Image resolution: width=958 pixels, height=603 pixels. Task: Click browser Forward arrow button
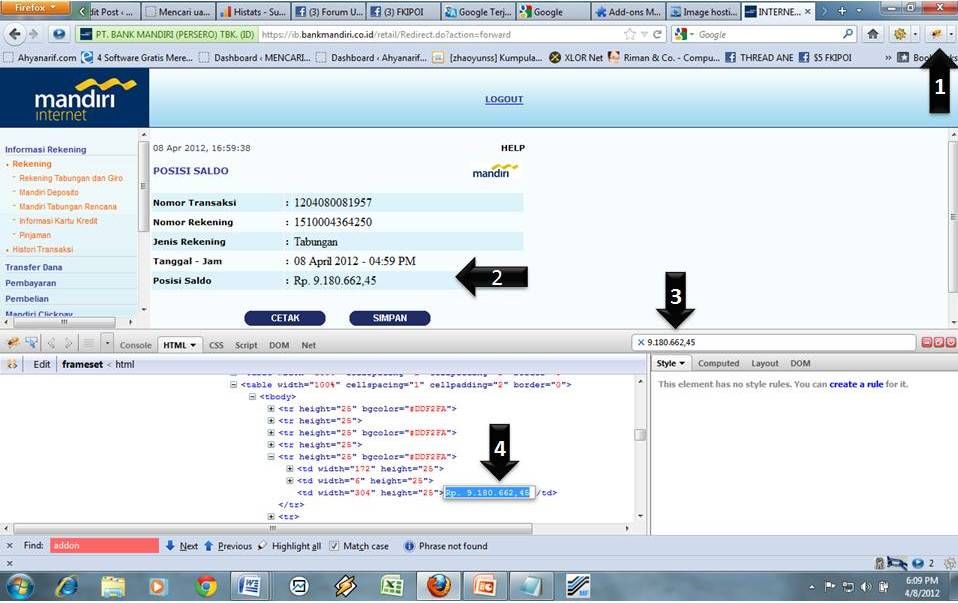click(x=34, y=34)
